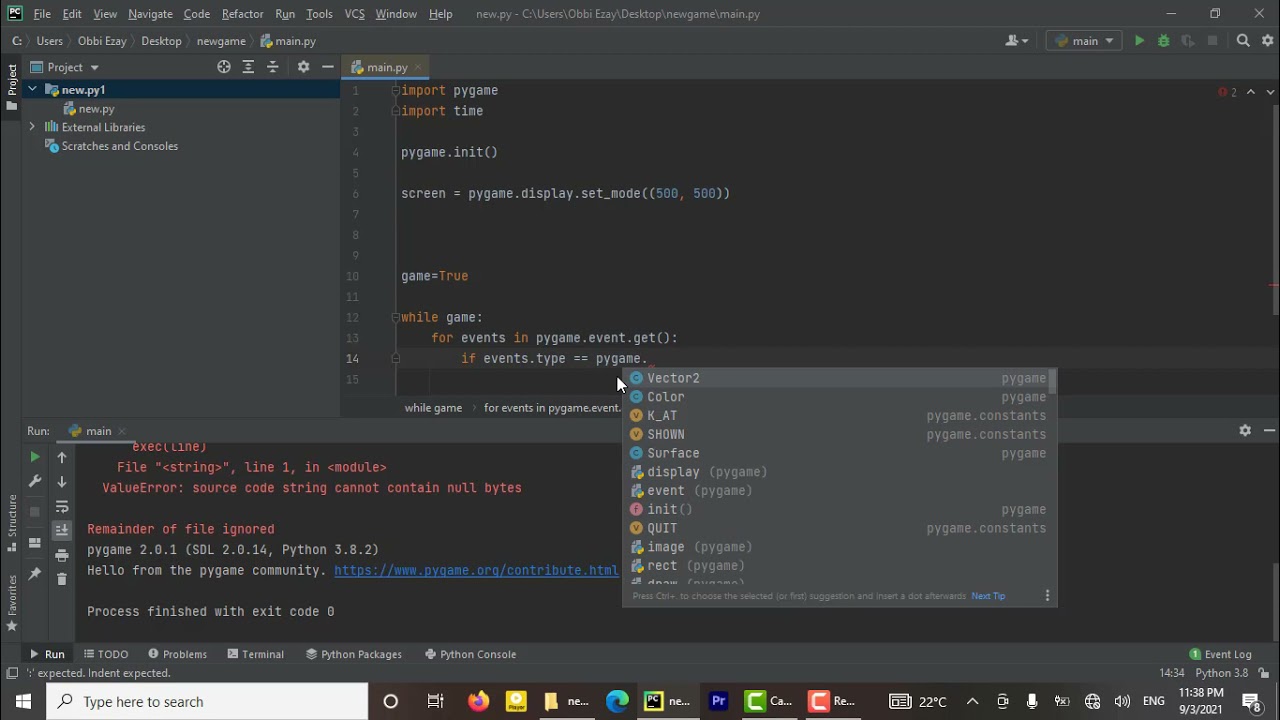Image resolution: width=1280 pixels, height=720 pixels.
Task: Pin the Run tab
Action: [x=35, y=574]
